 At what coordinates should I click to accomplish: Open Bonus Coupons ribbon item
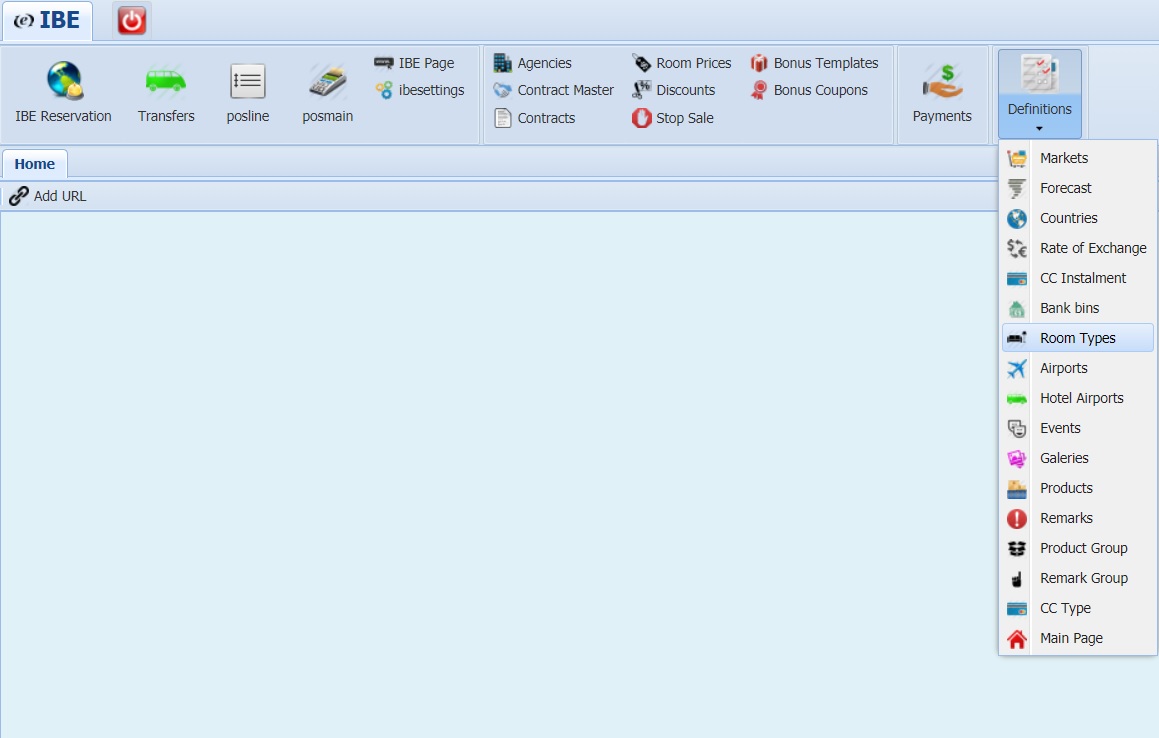click(809, 90)
